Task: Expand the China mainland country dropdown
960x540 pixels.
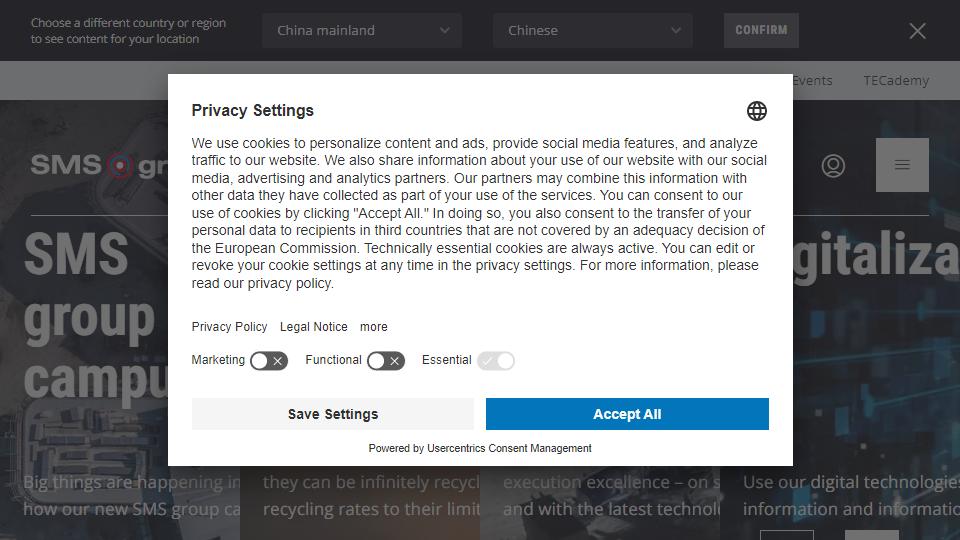Action: pyautogui.click(x=362, y=31)
